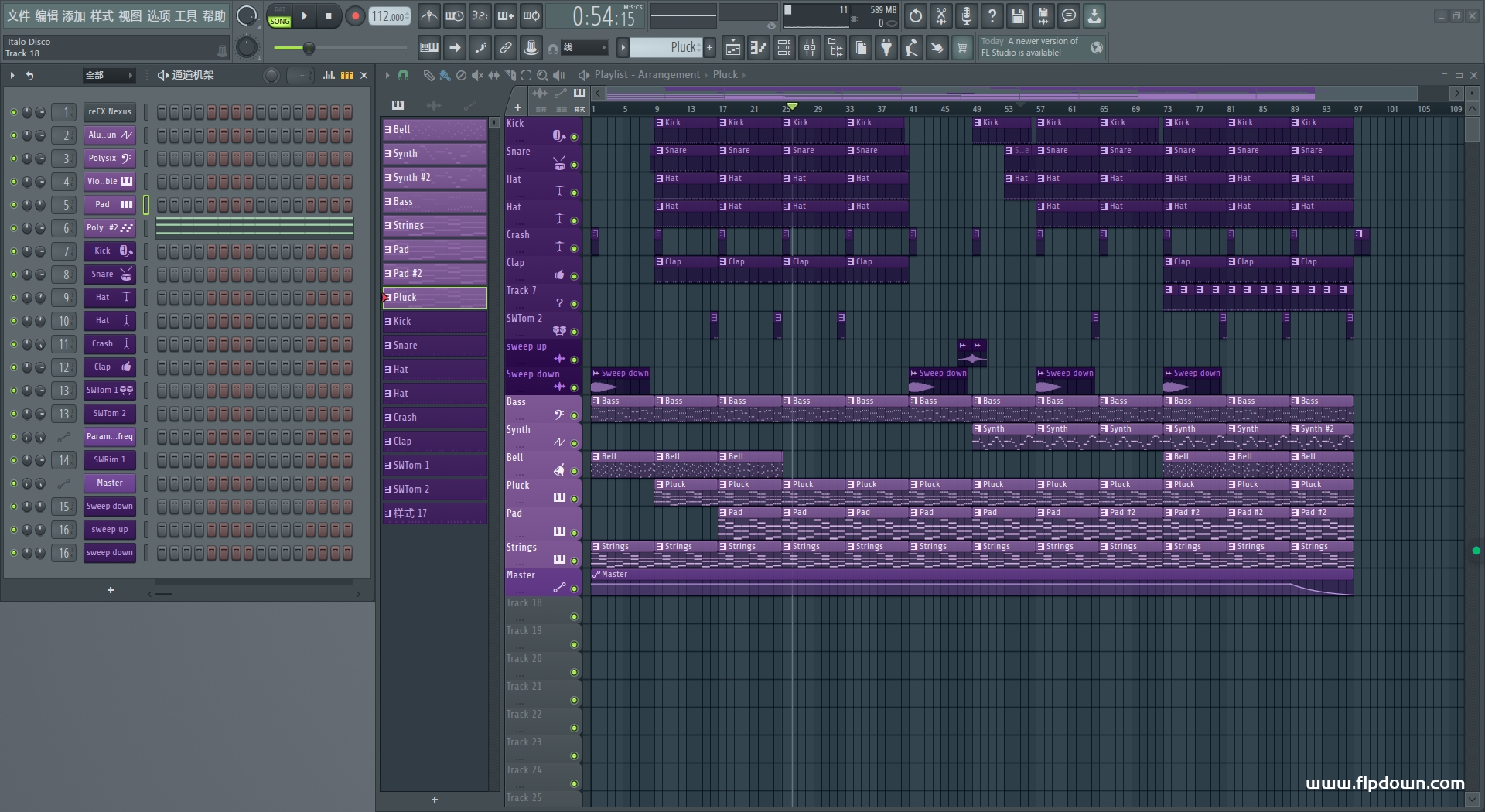Select the slip tool in playlist toolbar
The height and width of the screenshot is (812, 1485).
click(493, 75)
